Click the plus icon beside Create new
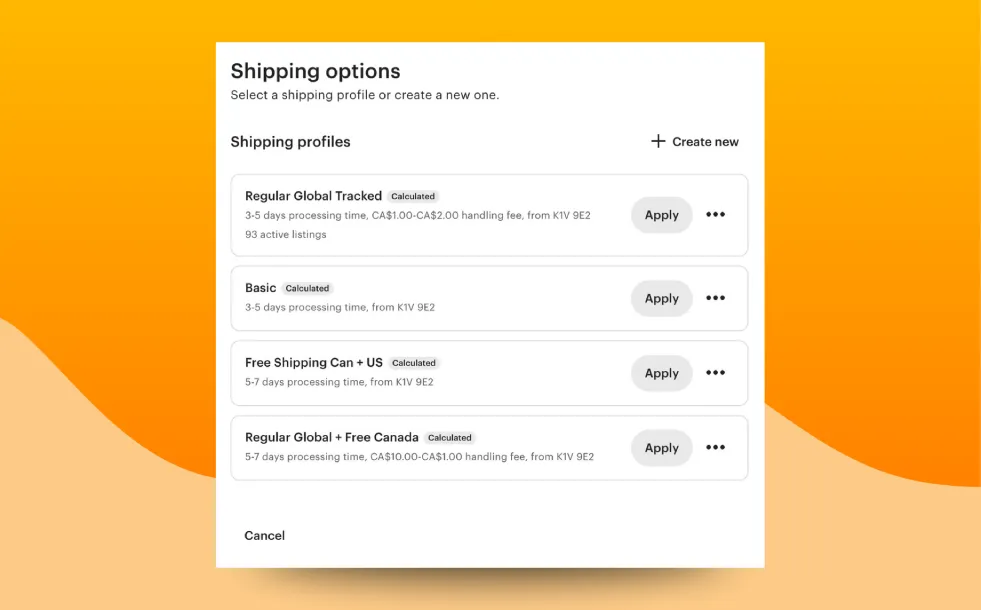Viewport: 981px width, 610px height. coord(658,142)
